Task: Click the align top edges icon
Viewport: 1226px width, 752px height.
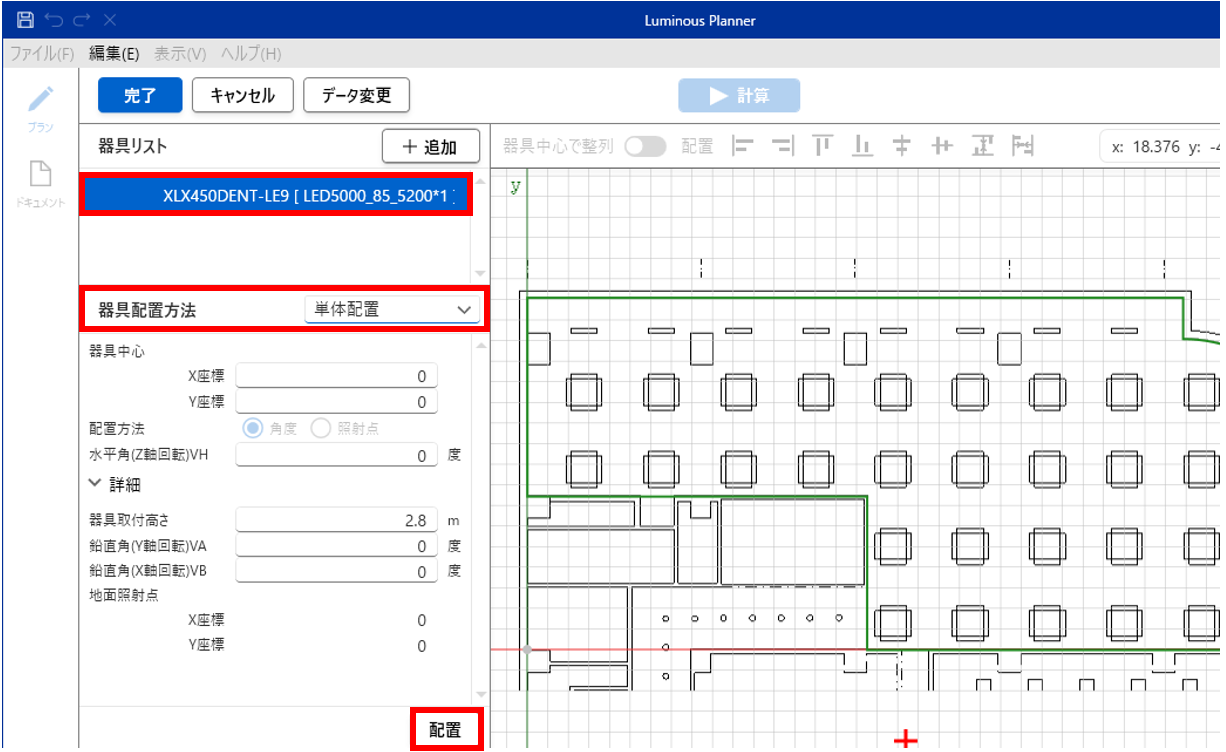Action: [823, 146]
